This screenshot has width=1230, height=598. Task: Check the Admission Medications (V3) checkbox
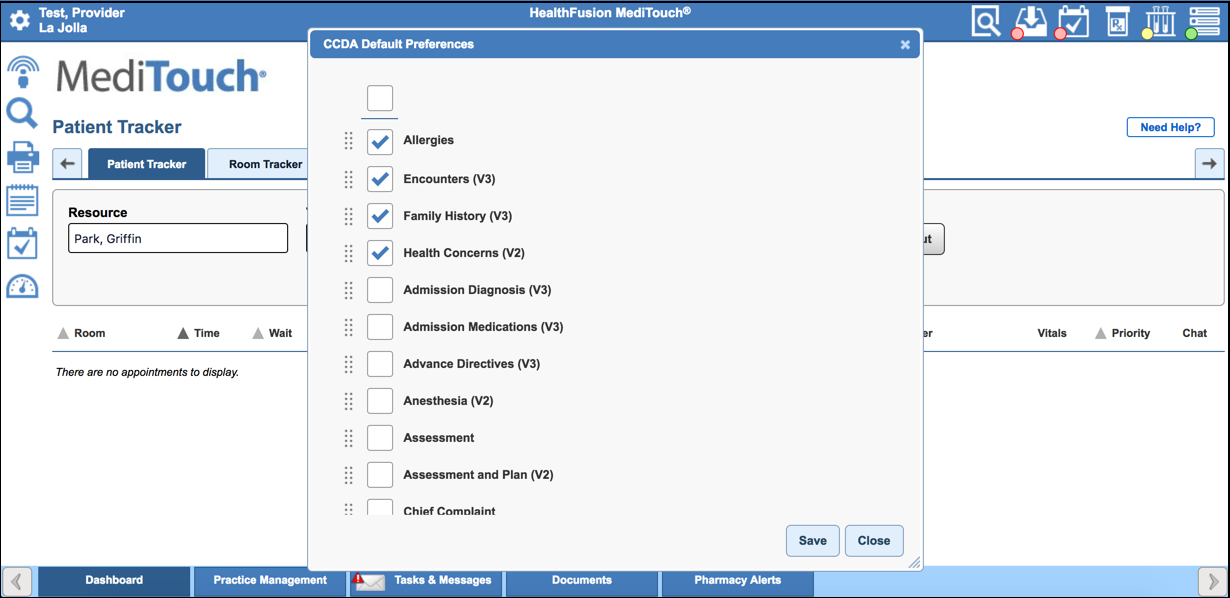pyautogui.click(x=380, y=327)
